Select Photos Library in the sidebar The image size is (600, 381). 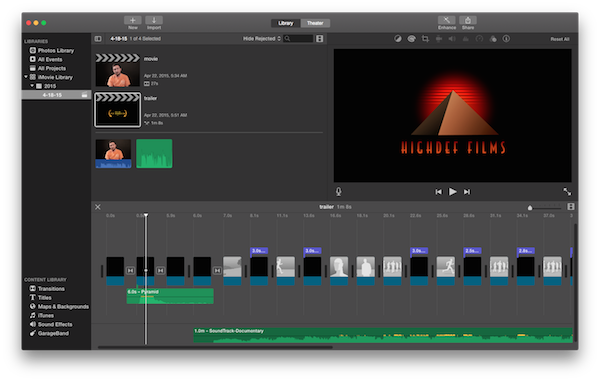pos(56,50)
